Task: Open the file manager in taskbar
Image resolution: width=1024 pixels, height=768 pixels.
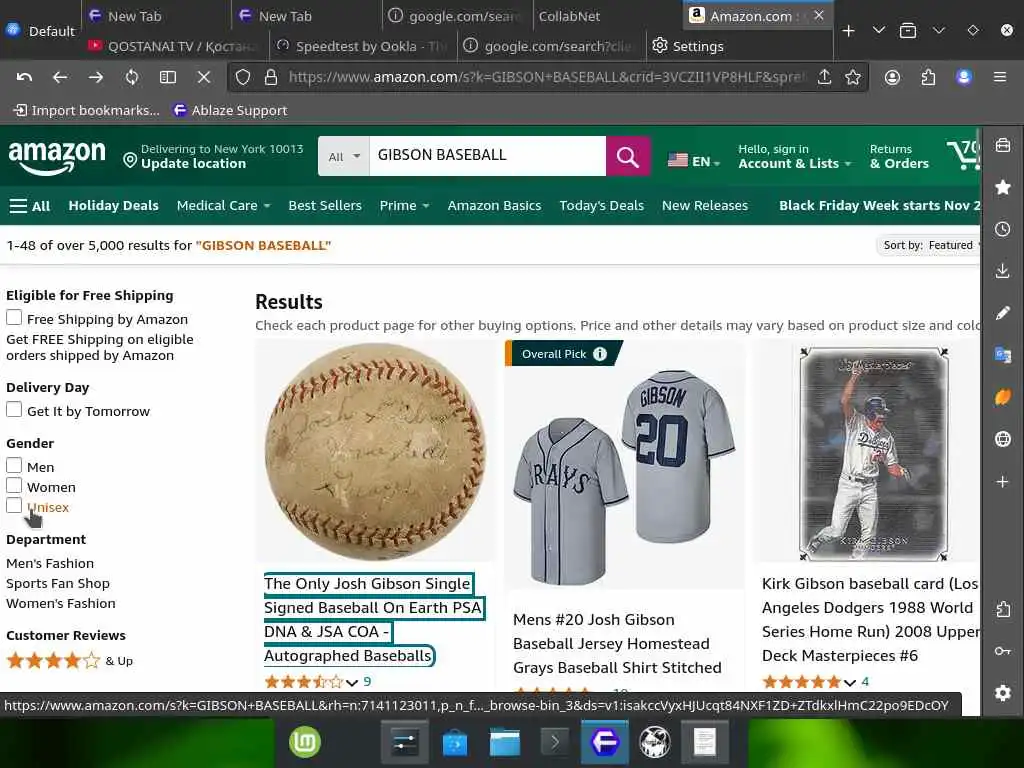Action: pos(505,742)
